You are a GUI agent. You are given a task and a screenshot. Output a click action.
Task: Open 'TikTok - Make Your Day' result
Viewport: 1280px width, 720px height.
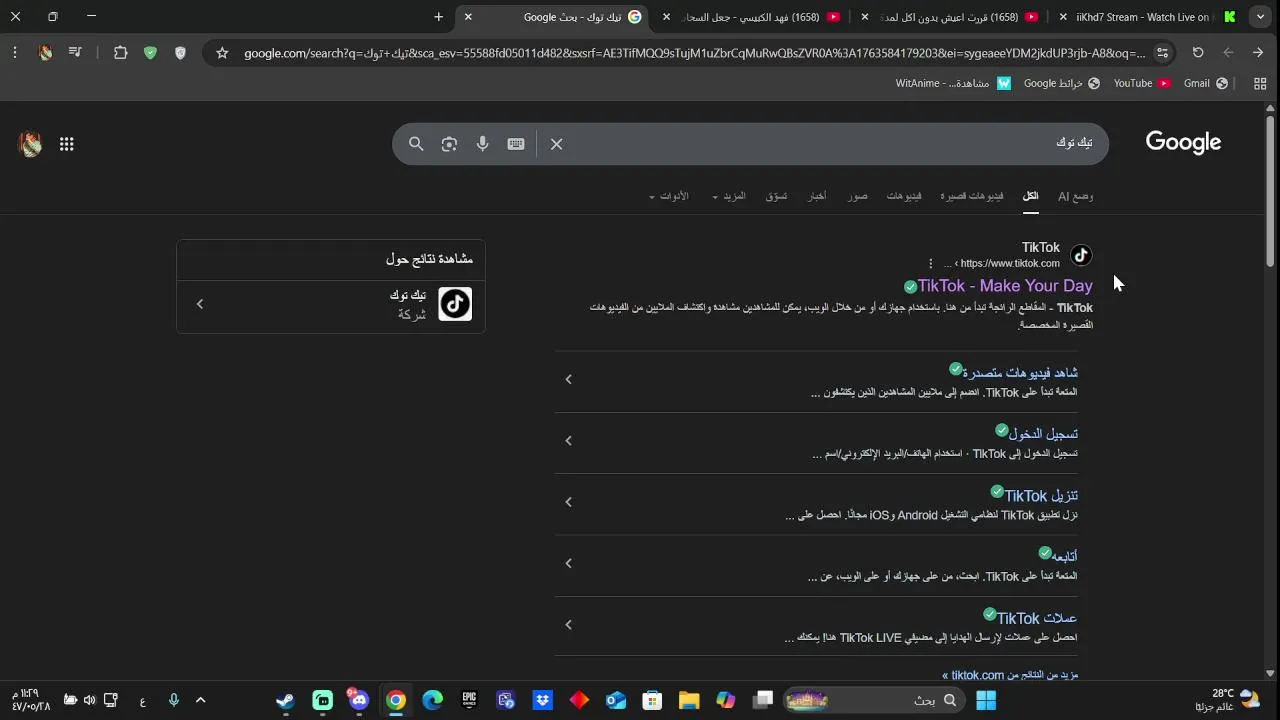[x=1005, y=286]
